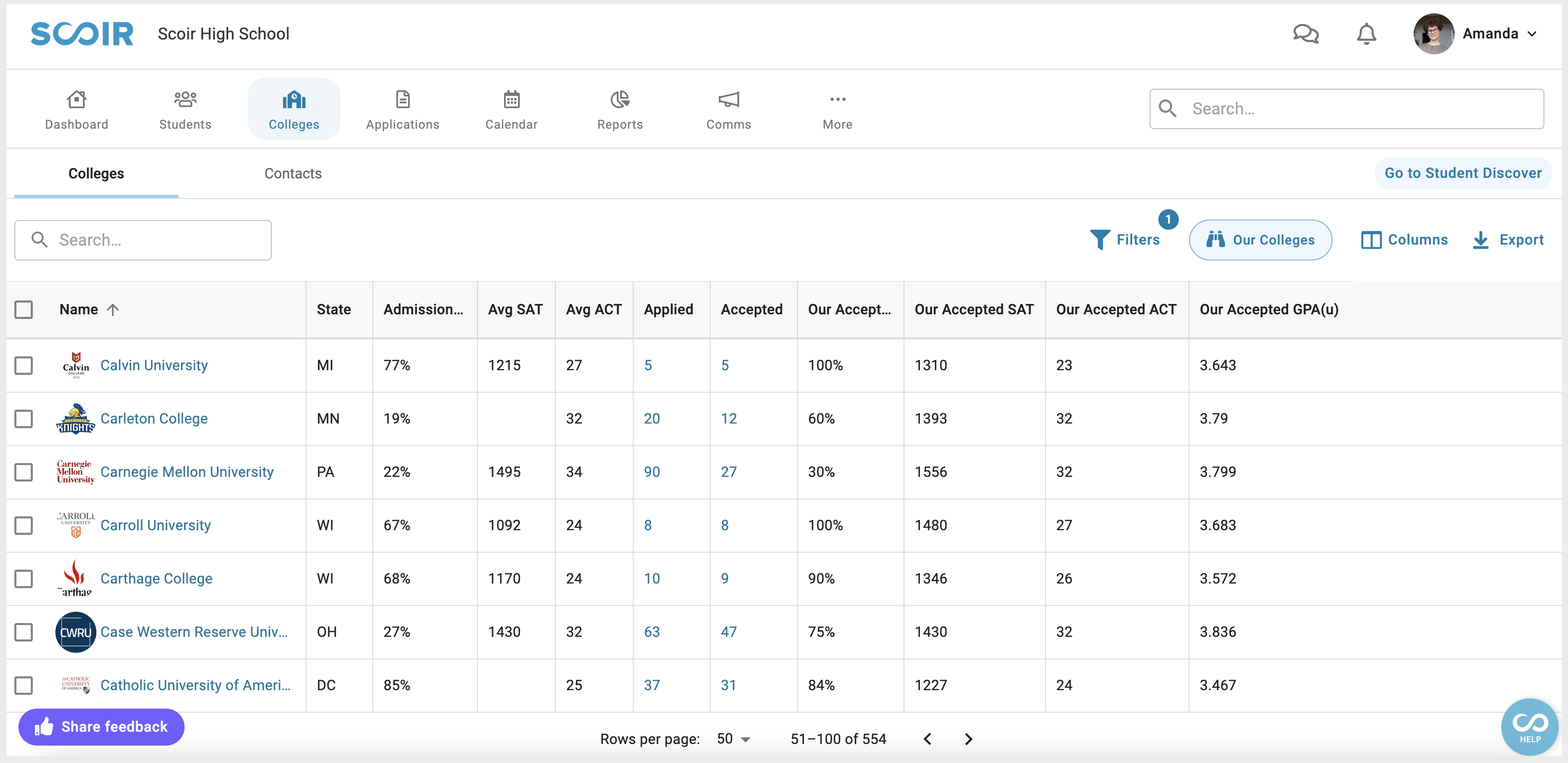Image resolution: width=1568 pixels, height=763 pixels.
Task: Select the Carleton College checkbox
Action: click(x=24, y=419)
